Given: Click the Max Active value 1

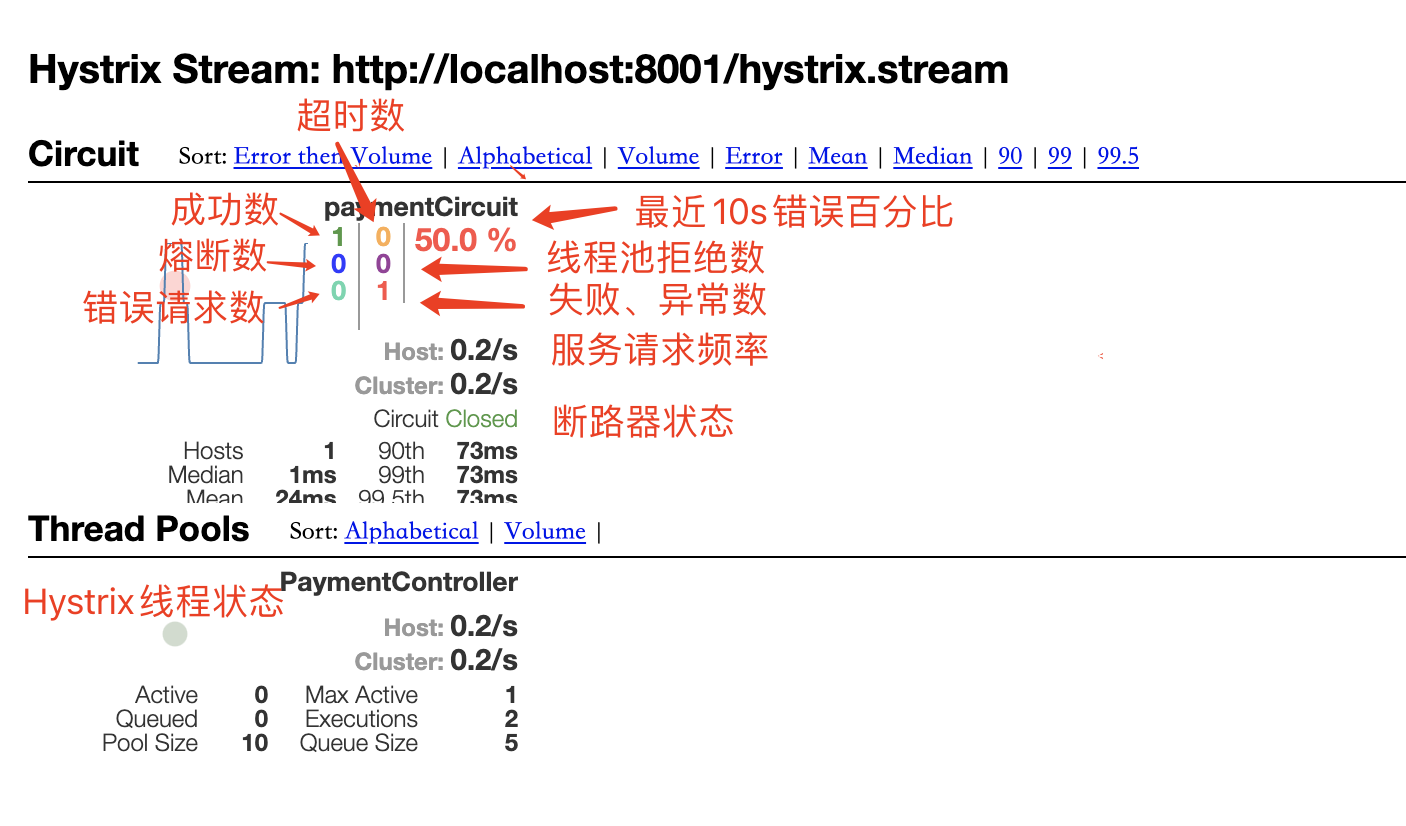Looking at the screenshot, I should pos(511,695).
